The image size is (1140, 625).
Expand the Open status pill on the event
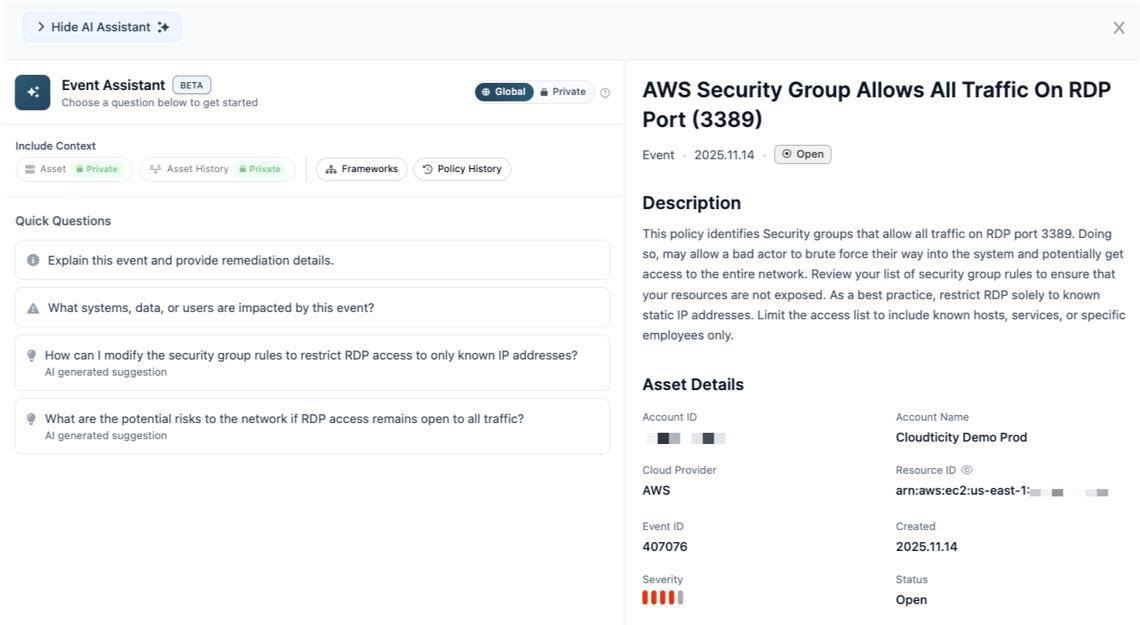click(802, 154)
